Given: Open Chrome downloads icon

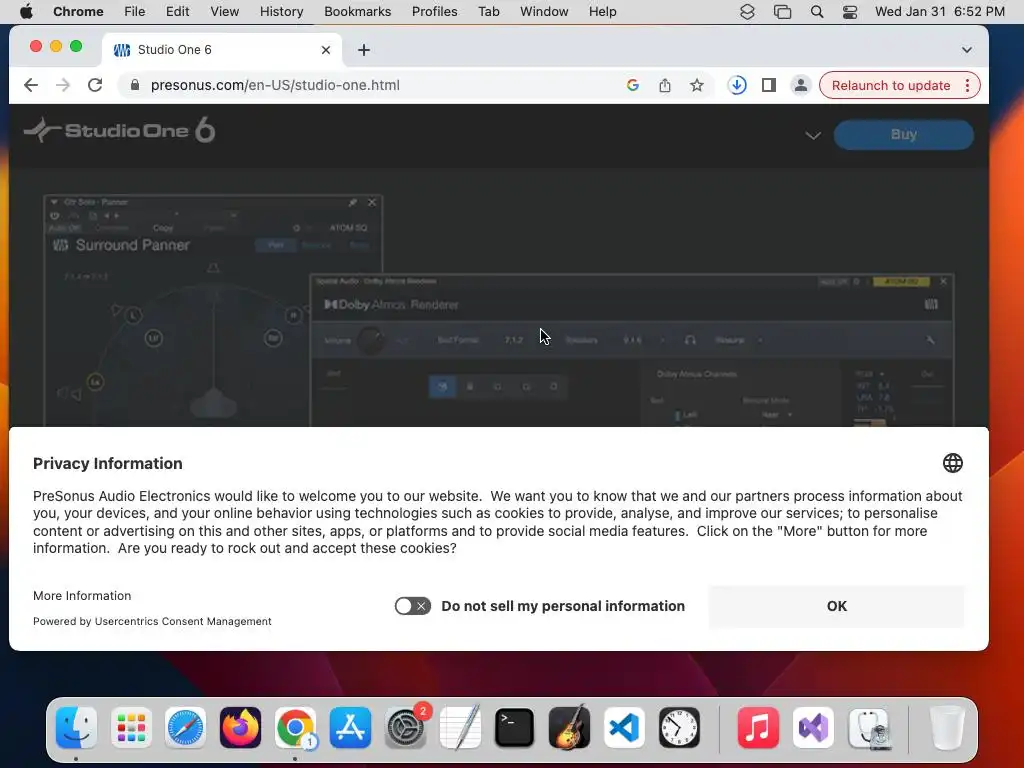Looking at the screenshot, I should tap(737, 85).
